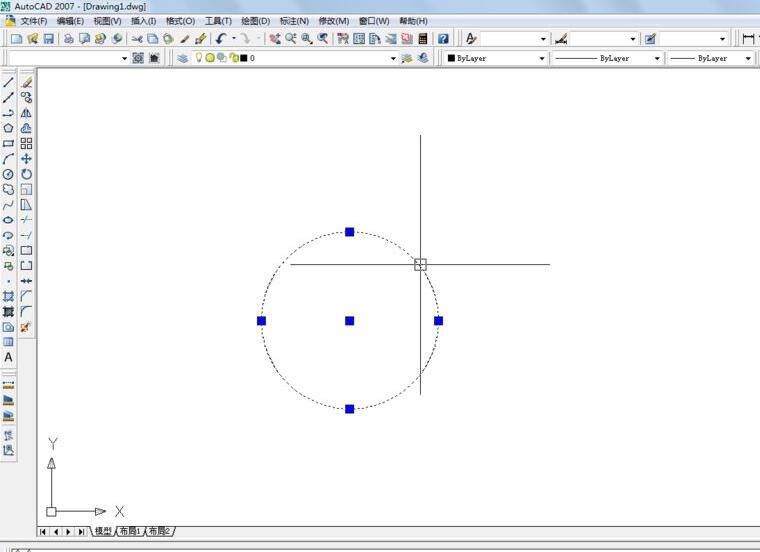Click the circle's center grip
This screenshot has height=552, width=760.
(349, 321)
